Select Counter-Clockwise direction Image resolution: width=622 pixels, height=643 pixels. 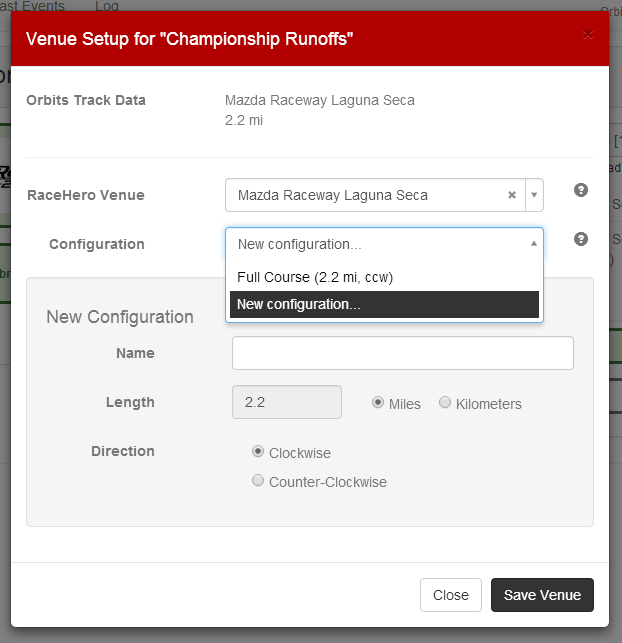pos(258,480)
